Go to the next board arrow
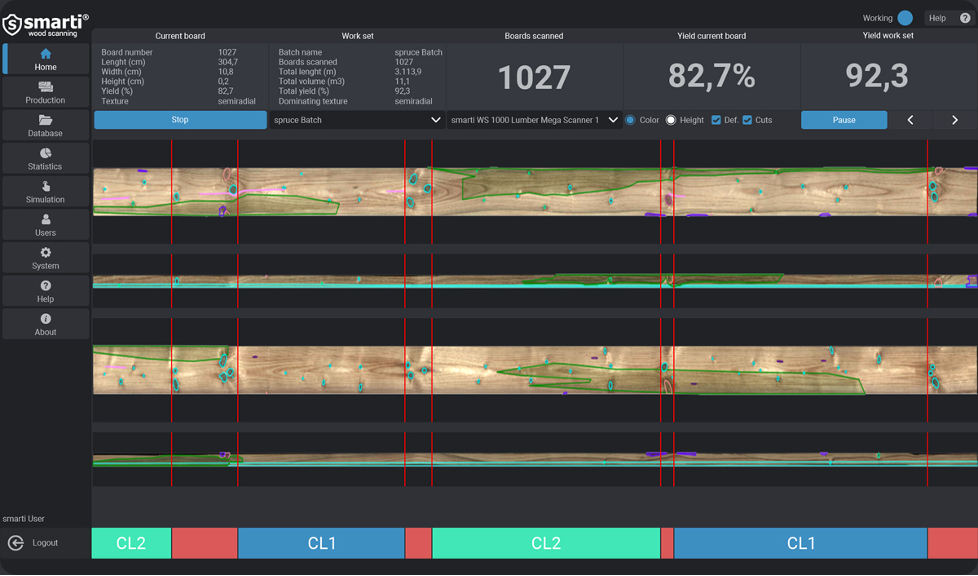This screenshot has height=576, width=978. (954, 120)
